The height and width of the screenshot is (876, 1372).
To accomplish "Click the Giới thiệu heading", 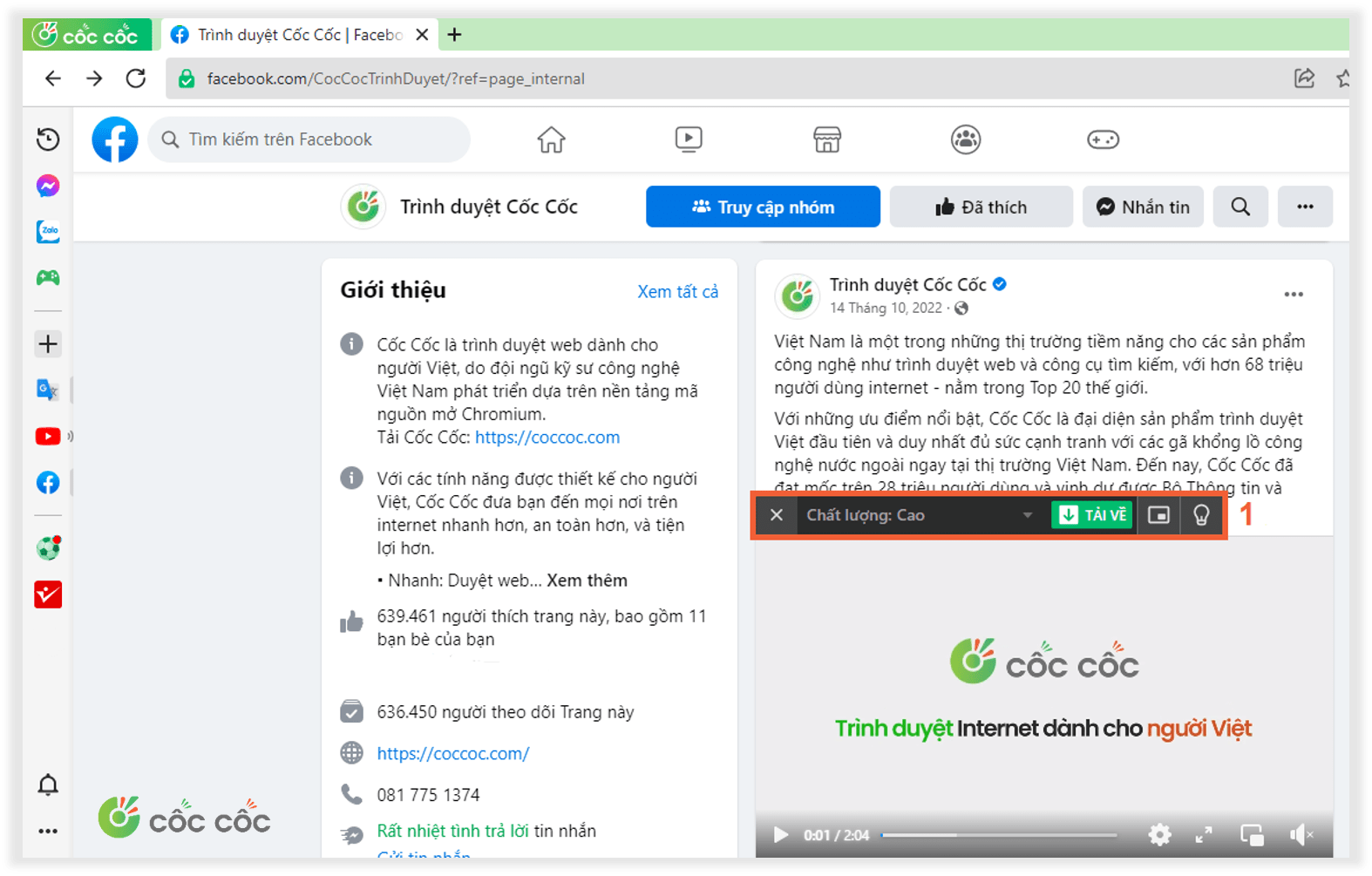I will 393,290.
